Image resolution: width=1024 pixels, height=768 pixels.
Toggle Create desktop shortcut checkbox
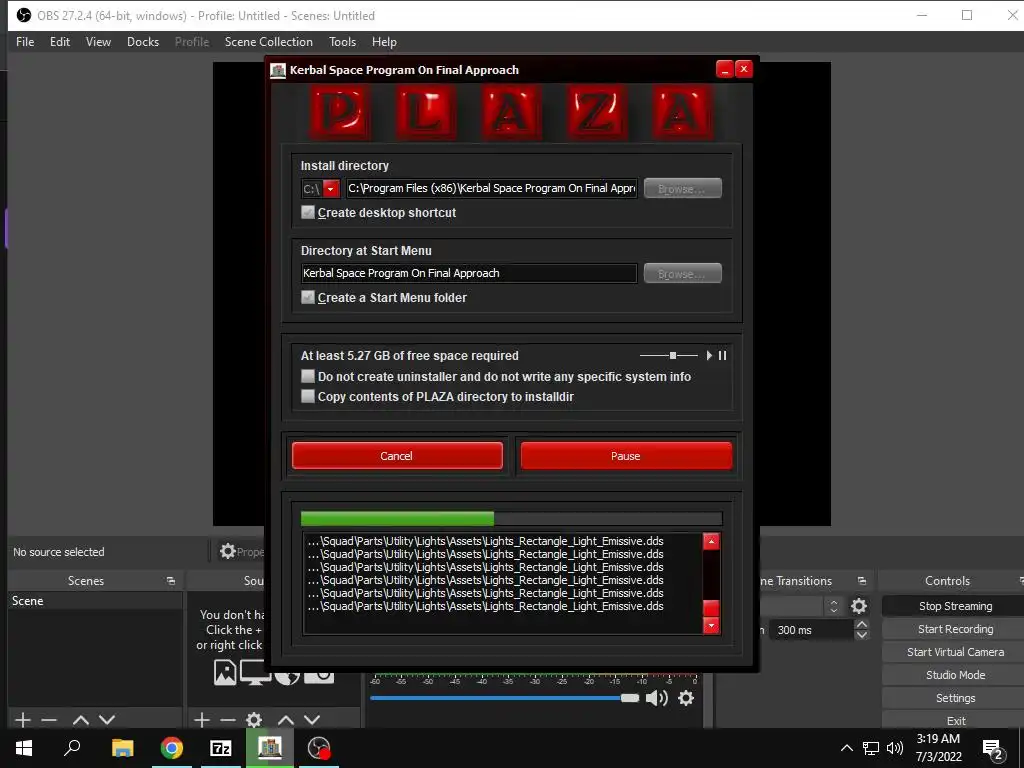(x=308, y=212)
